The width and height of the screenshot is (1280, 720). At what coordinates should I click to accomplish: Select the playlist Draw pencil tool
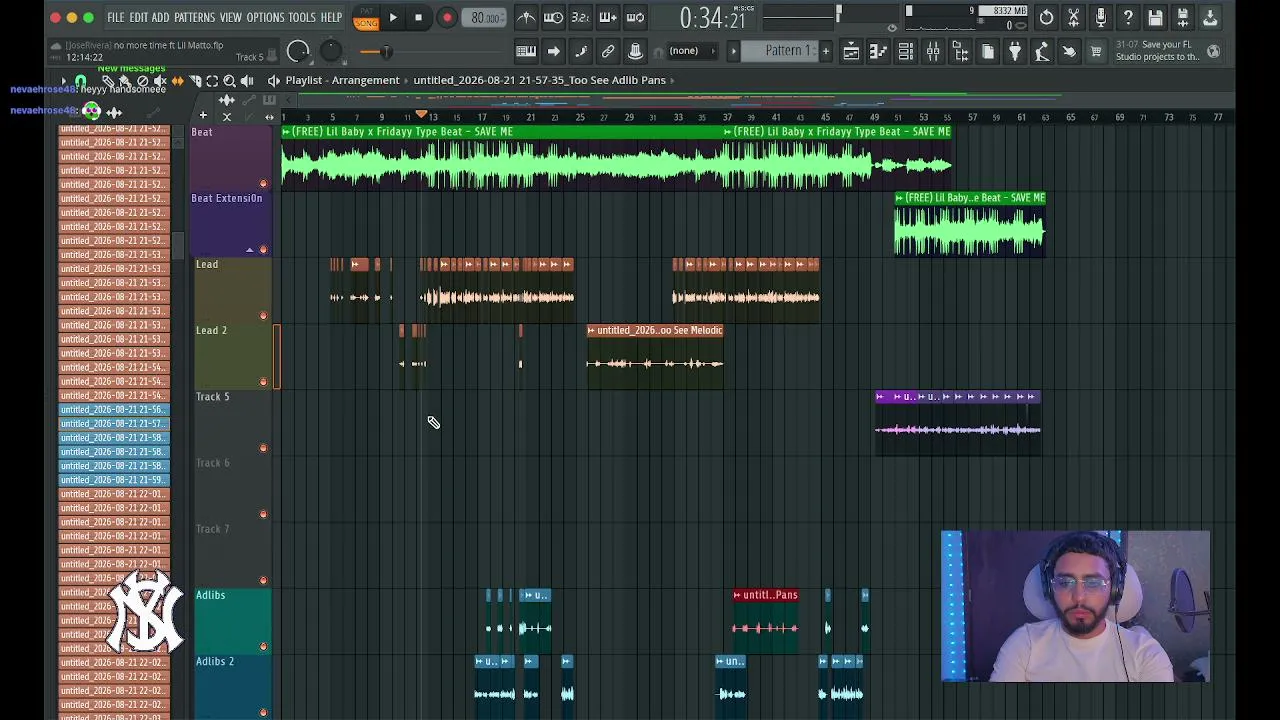108,80
